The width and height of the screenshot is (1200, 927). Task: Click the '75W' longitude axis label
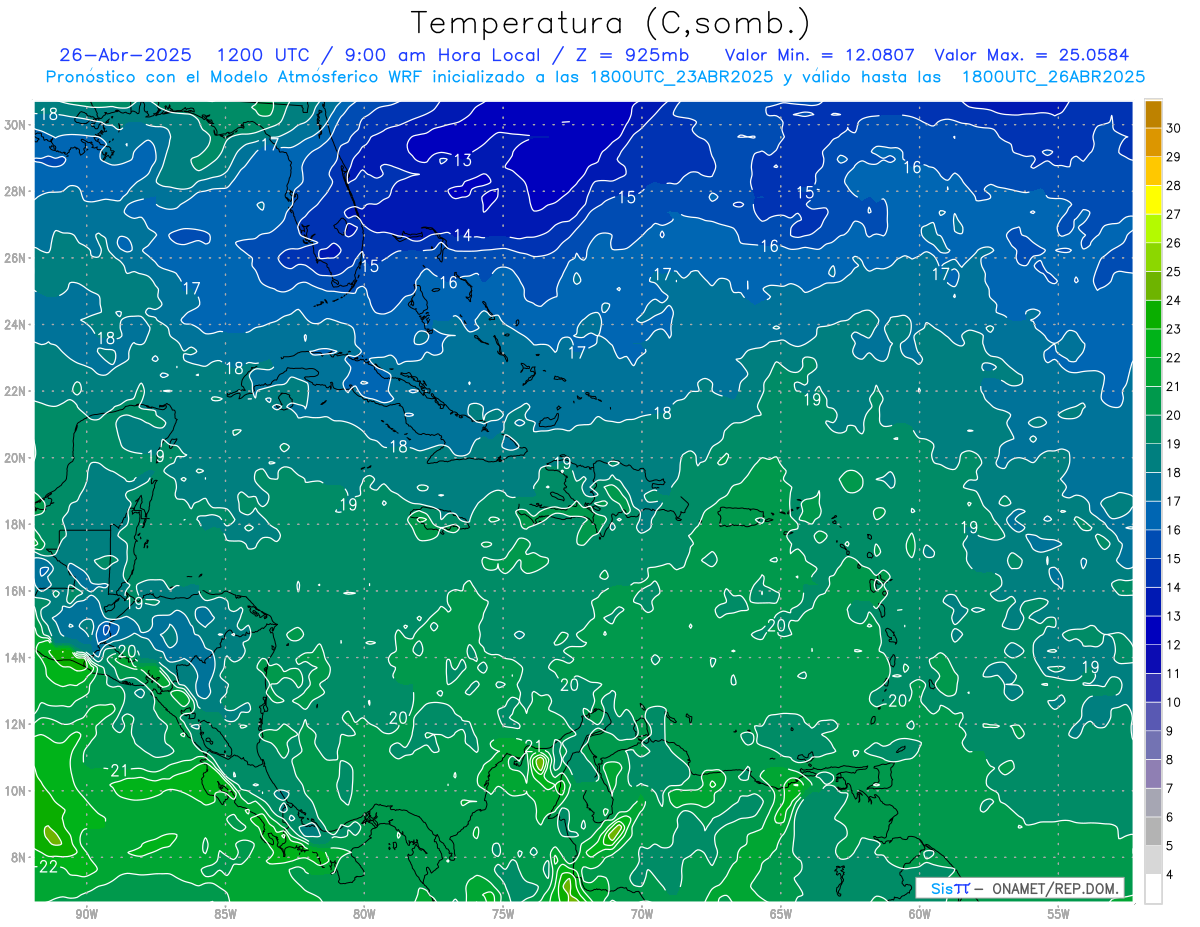pyautogui.click(x=503, y=914)
